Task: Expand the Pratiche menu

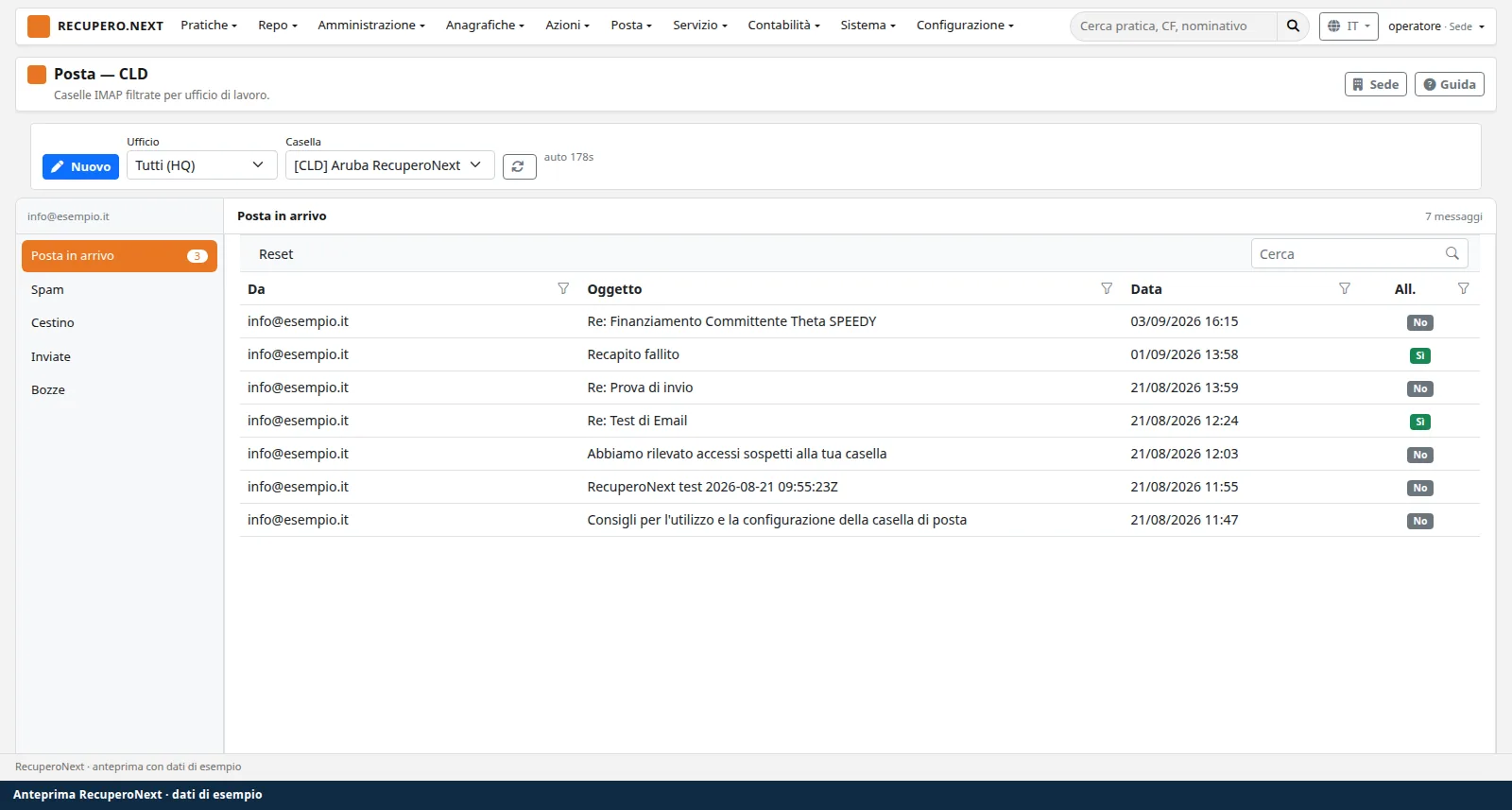Action: [209, 26]
